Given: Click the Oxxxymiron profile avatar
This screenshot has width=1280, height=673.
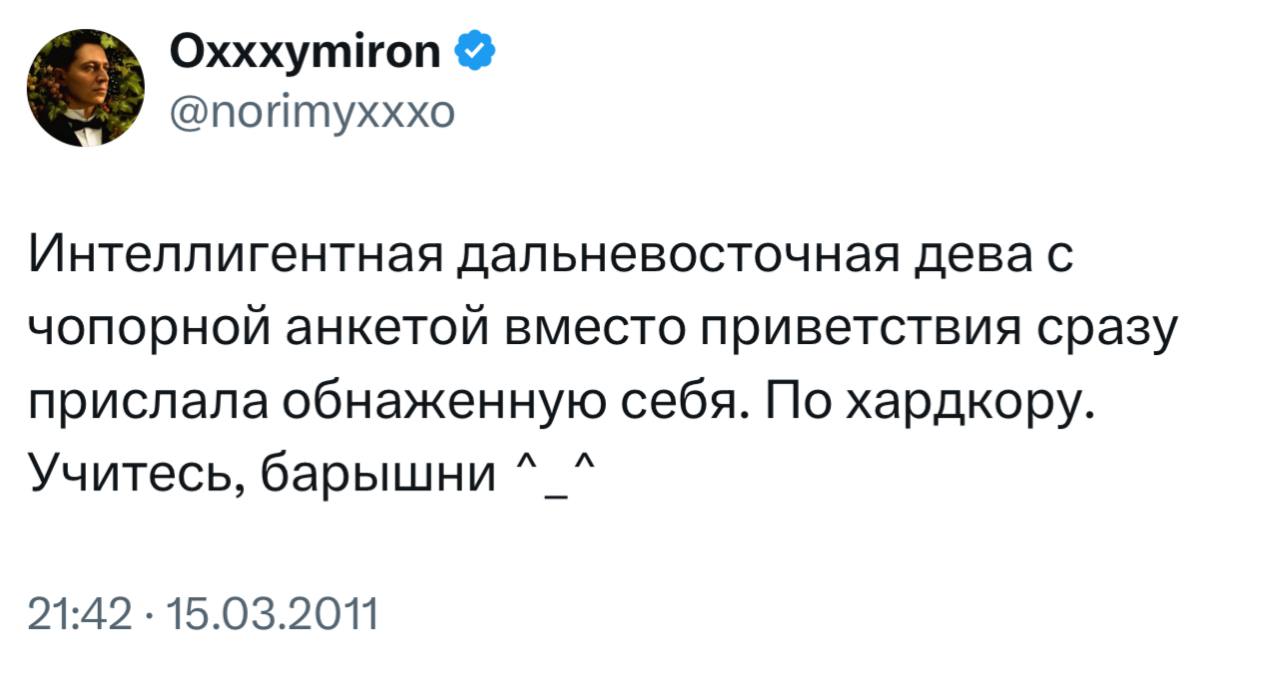Looking at the screenshot, I should pos(85,87).
